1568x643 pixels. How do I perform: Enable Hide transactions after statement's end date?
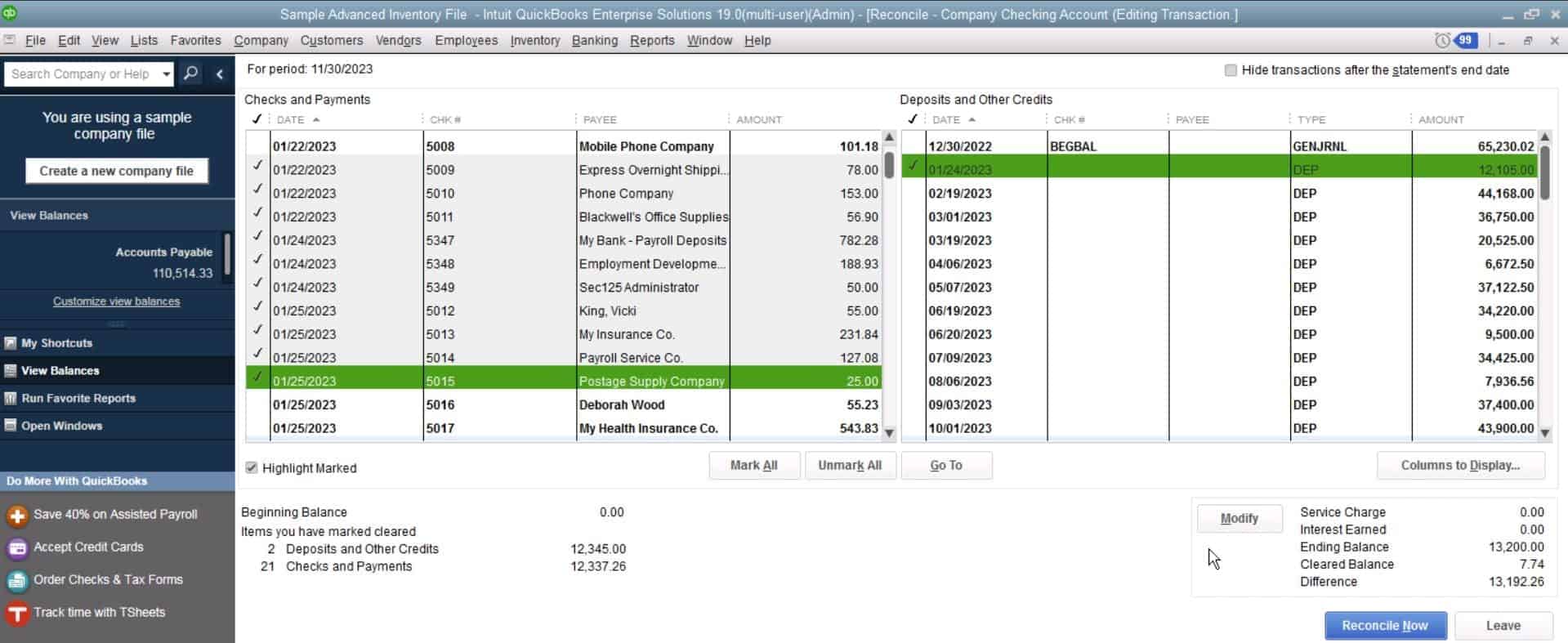click(x=1231, y=70)
